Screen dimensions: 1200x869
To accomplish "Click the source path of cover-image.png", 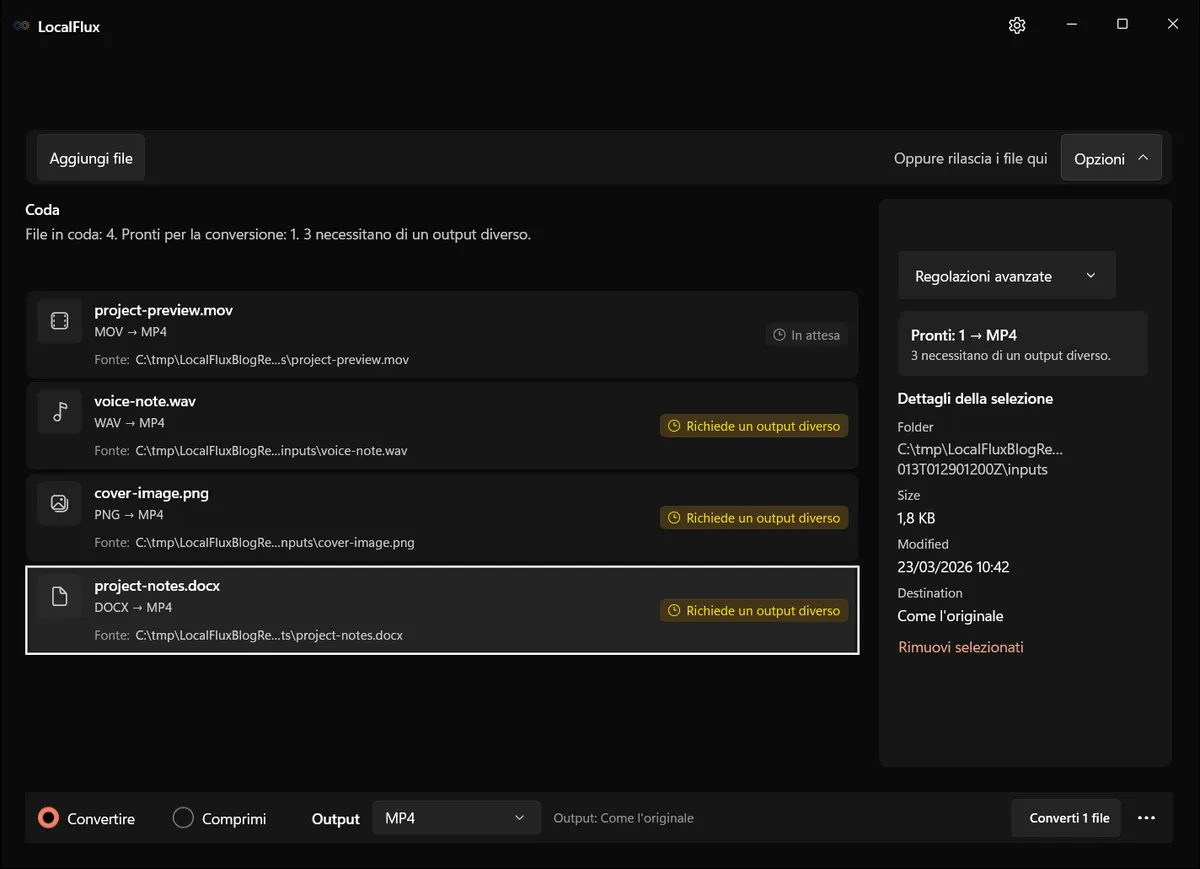I will point(275,543).
